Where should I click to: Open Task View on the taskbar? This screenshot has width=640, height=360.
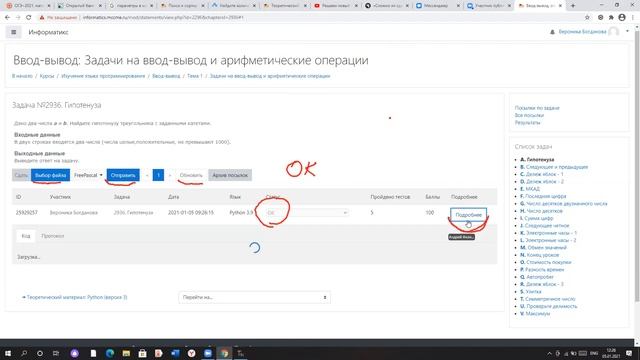click(56, 353)
